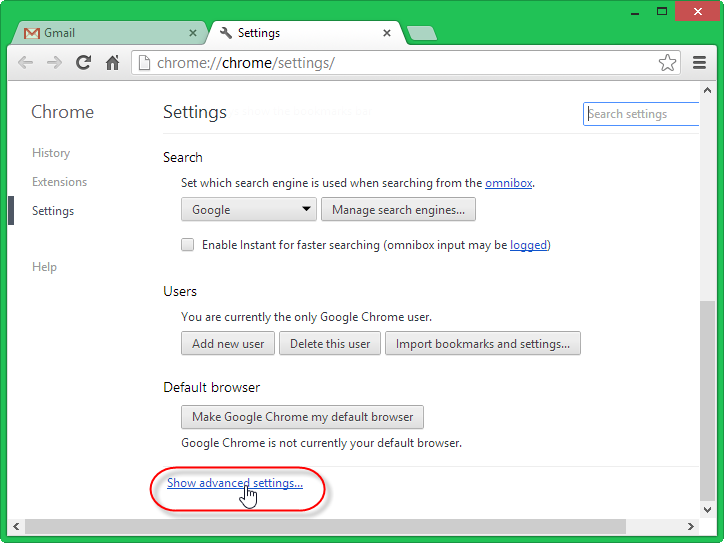Open Extensions in the sidebar
Image resolution: width=724 pixels, height=543 pixels.
click(x=59, y=182)
